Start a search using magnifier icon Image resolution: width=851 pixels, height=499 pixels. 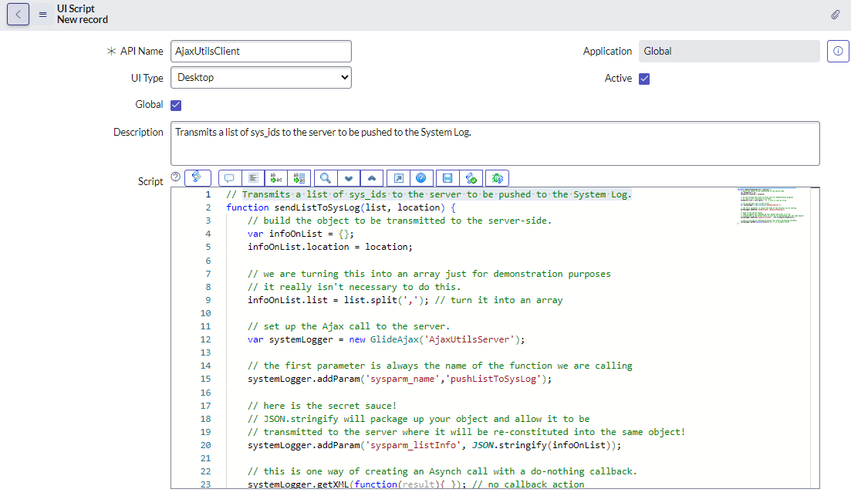click(325, 178)
